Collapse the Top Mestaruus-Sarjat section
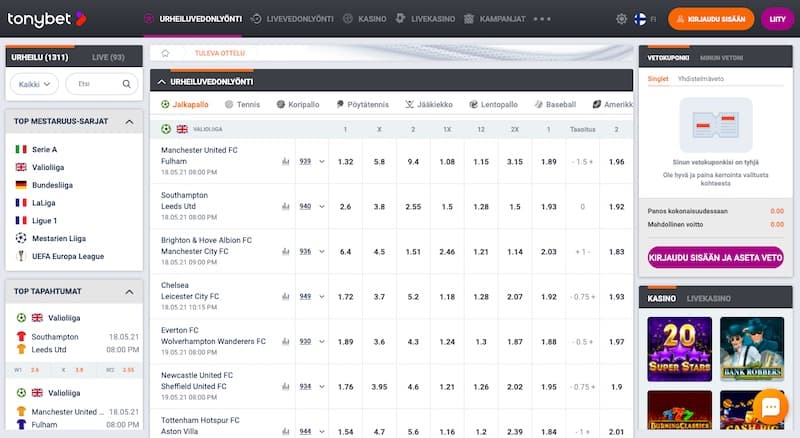This screenshot has height=438, width=800. [129, 121]
